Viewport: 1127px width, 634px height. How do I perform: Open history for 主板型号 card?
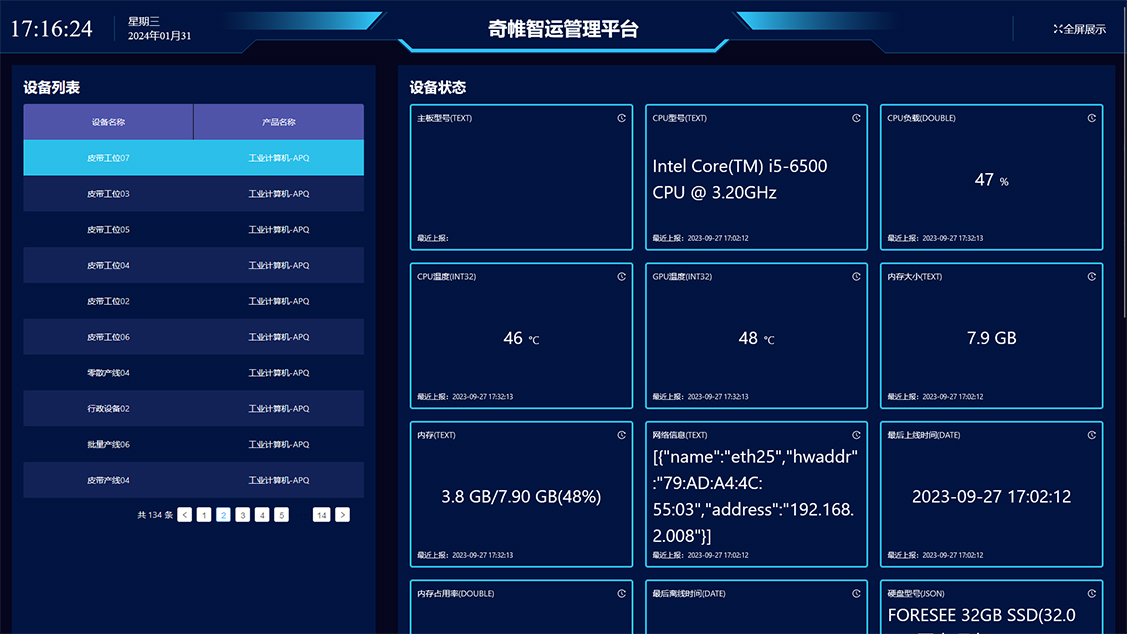tap(621, 118)
